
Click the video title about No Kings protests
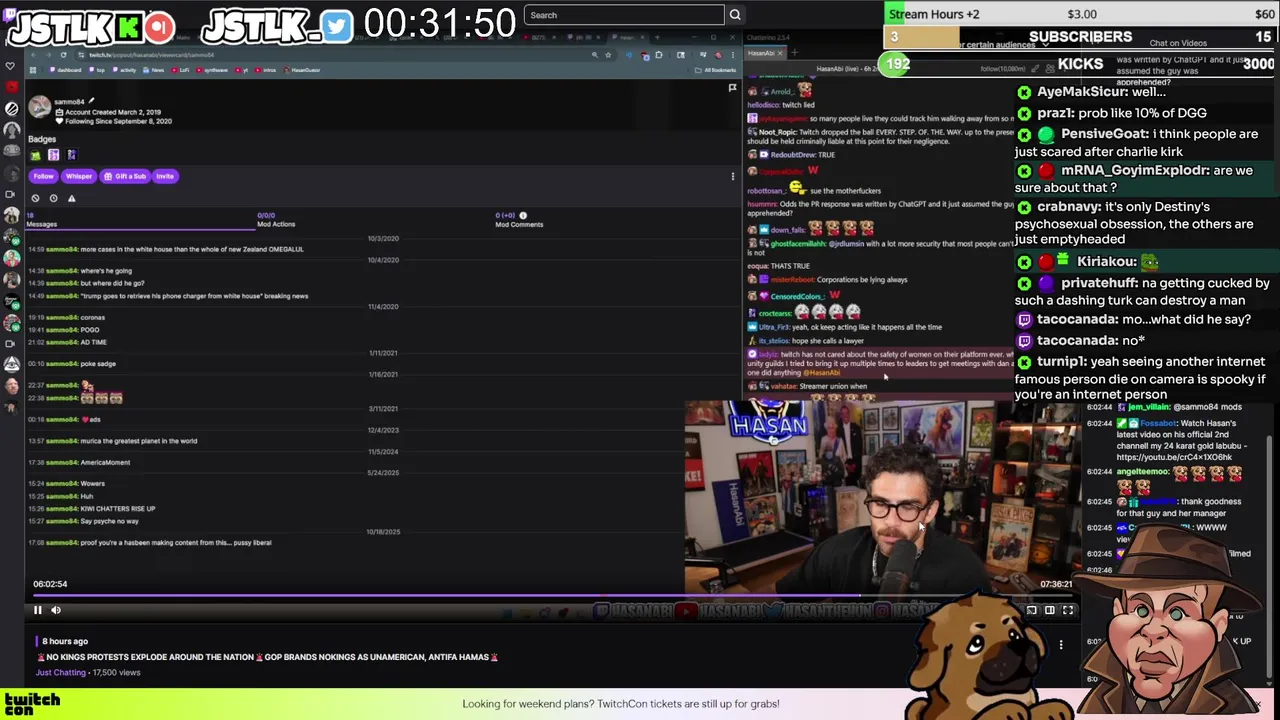tap(267, 657)
